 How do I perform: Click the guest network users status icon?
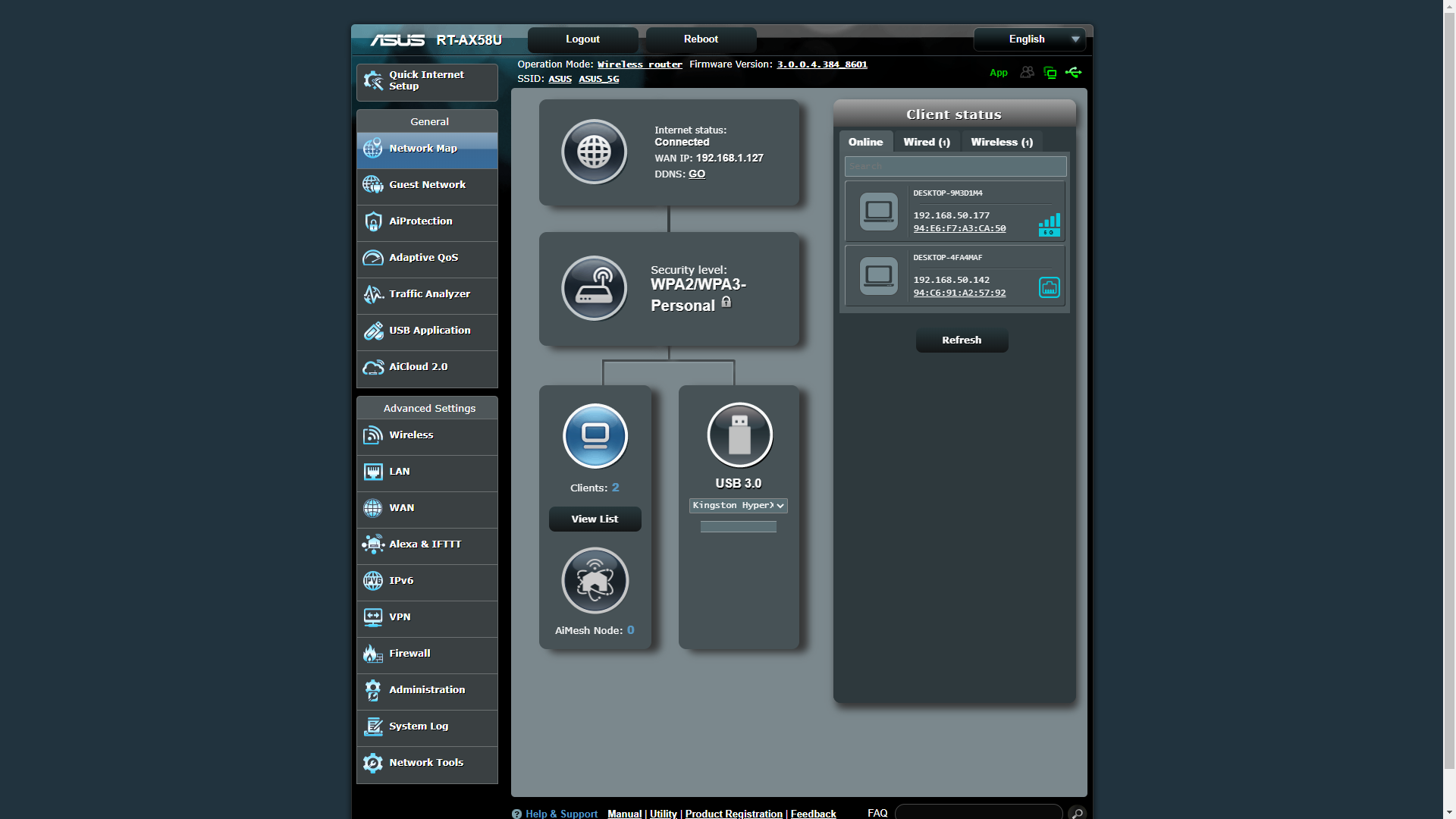click(1027, 73)
